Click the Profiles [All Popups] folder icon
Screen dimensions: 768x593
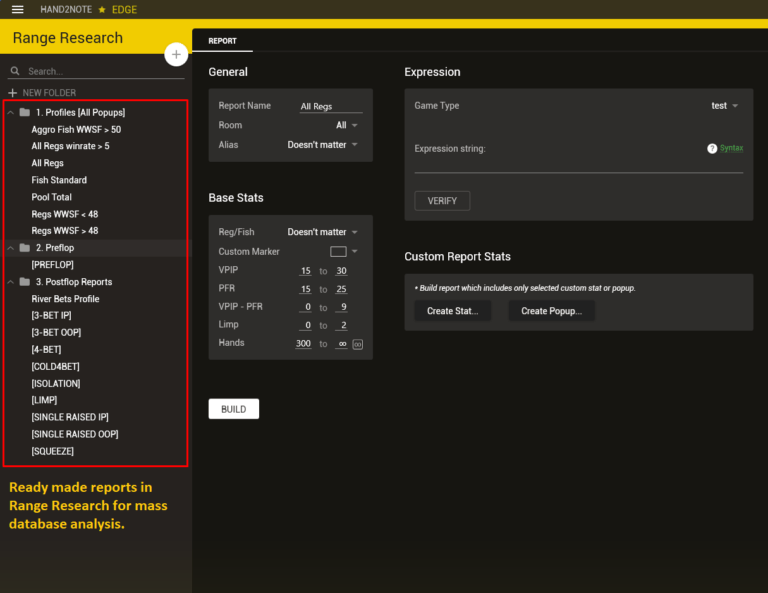tap(25, 113)
